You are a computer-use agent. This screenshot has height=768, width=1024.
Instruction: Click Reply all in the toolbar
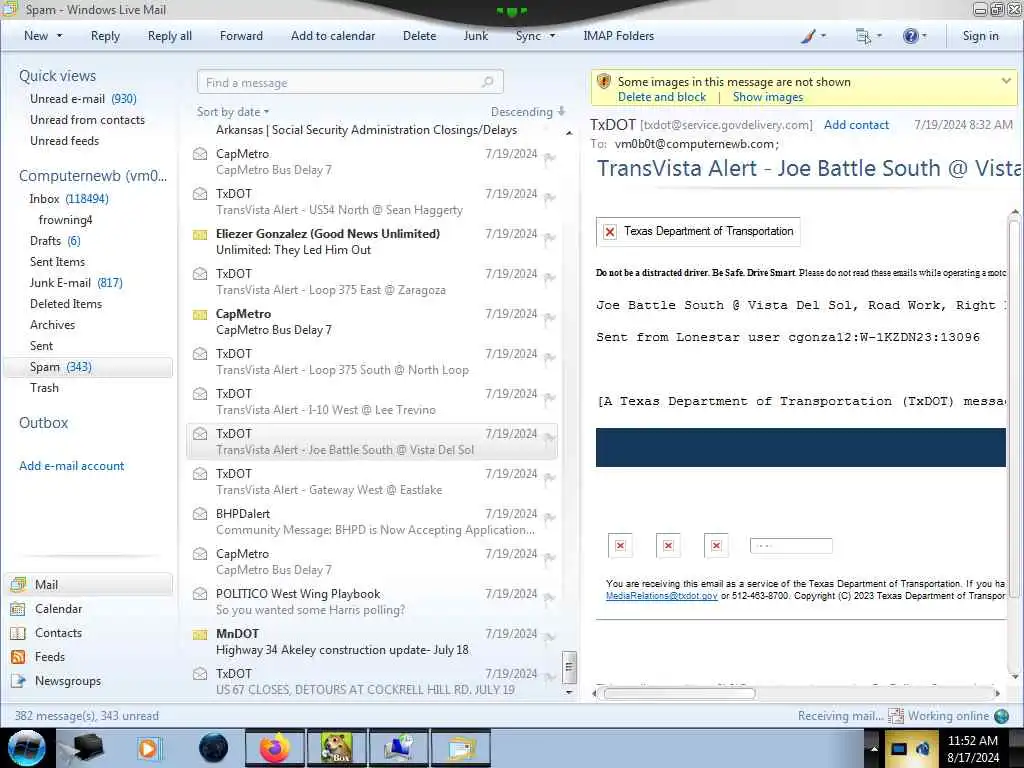[x=170, y=36]
